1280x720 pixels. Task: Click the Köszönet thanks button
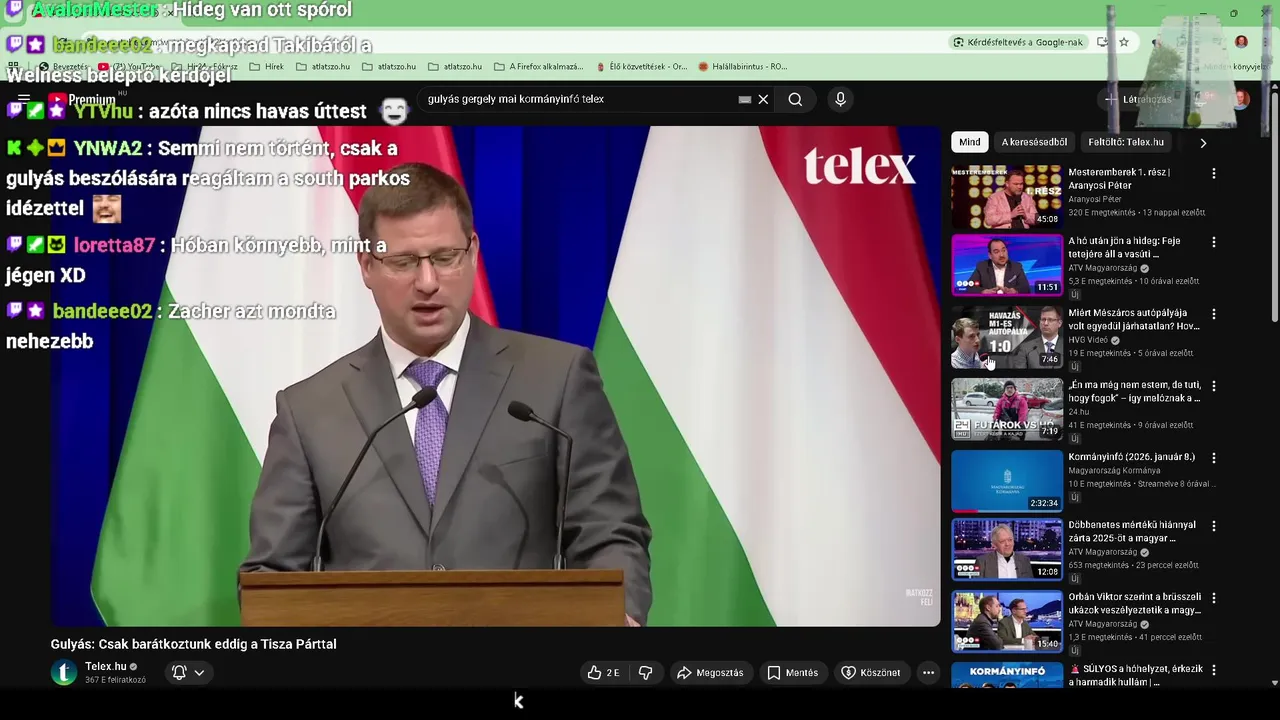pos(871,673)
